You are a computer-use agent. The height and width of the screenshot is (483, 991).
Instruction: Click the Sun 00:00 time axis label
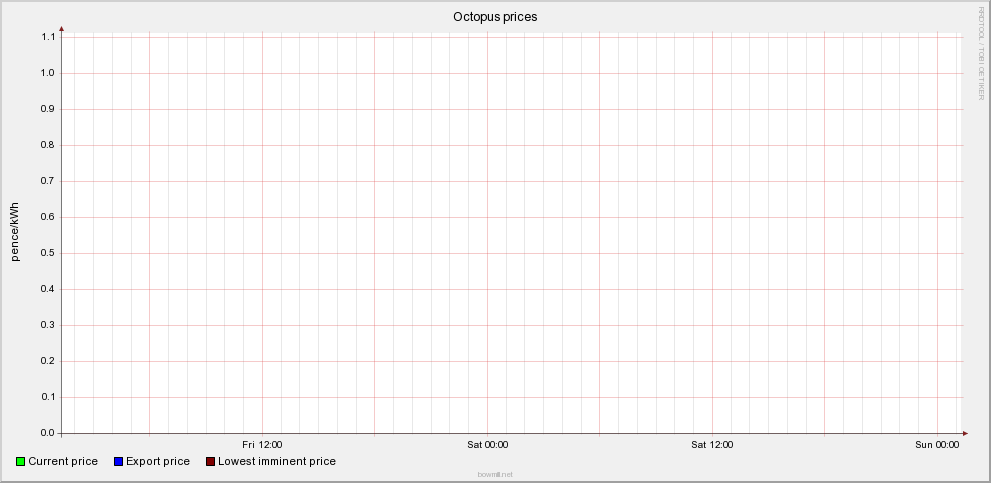937,444
